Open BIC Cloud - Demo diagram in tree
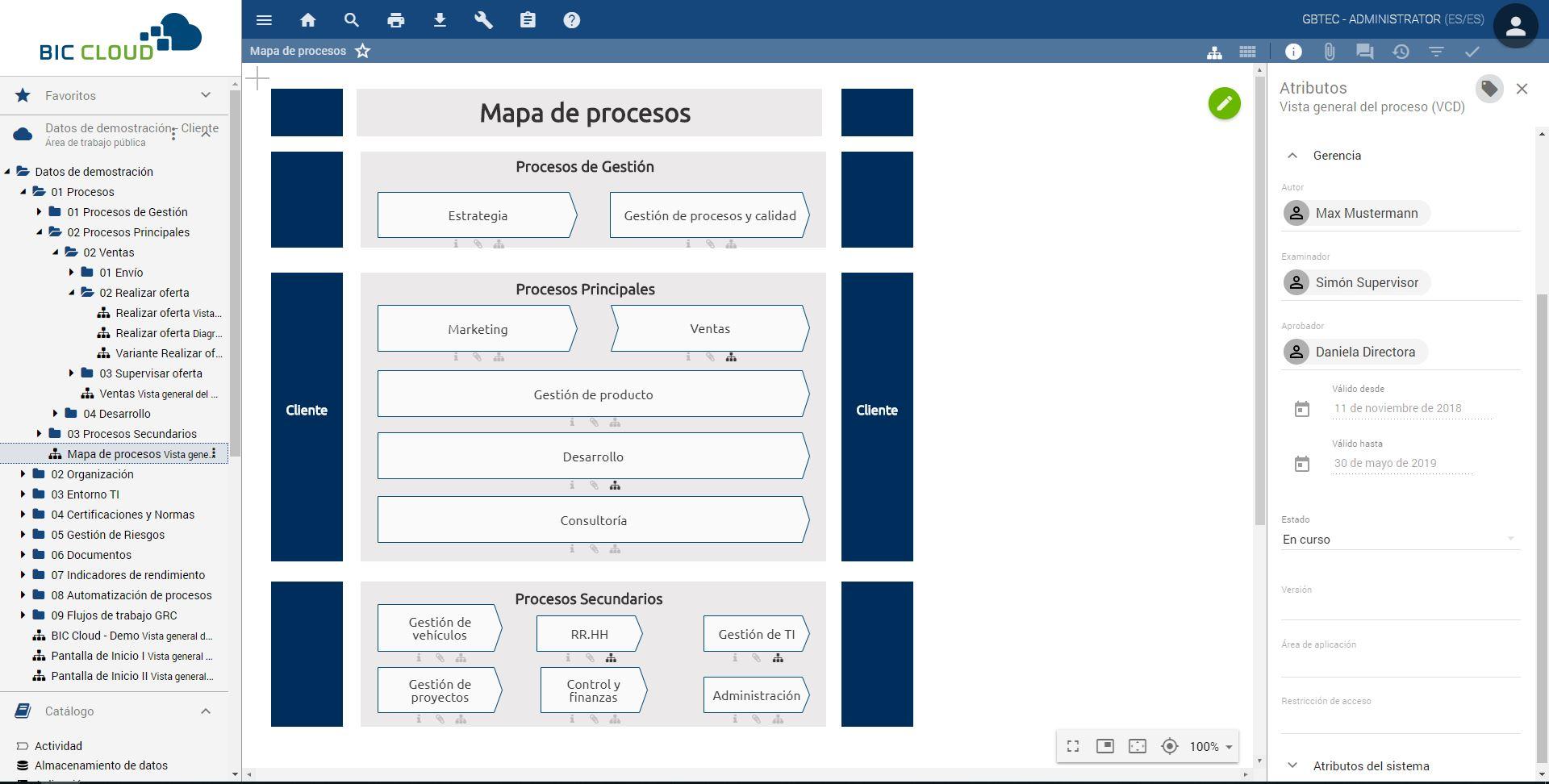Screen dimensions: 1549x784 point(123,636)
